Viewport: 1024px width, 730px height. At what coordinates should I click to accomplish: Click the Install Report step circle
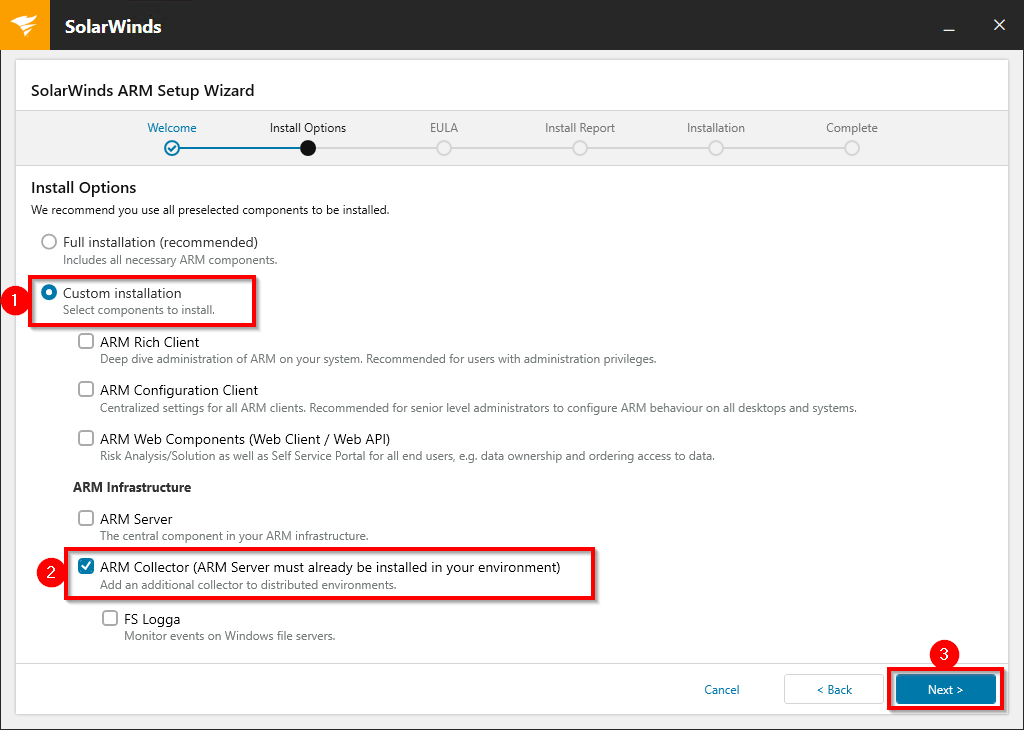pyautogui.click(x=580, y=148)
